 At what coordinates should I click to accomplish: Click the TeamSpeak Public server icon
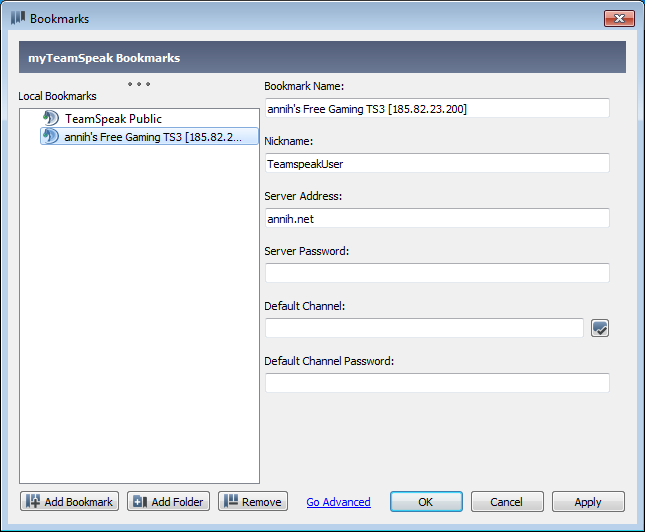point(51,119)
